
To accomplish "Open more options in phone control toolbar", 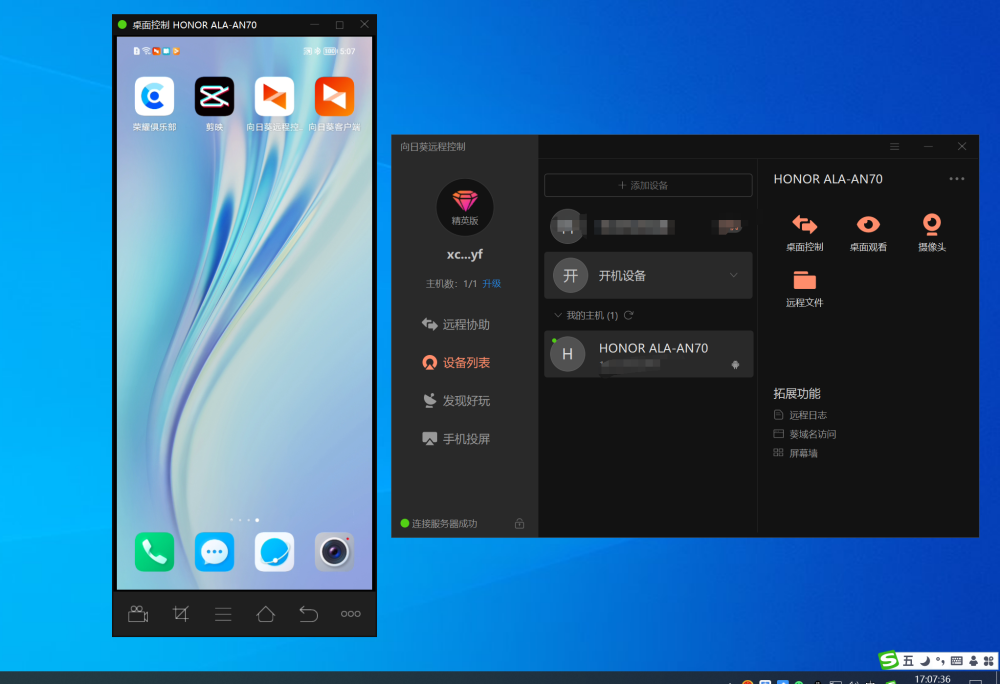I will (351, 614).
